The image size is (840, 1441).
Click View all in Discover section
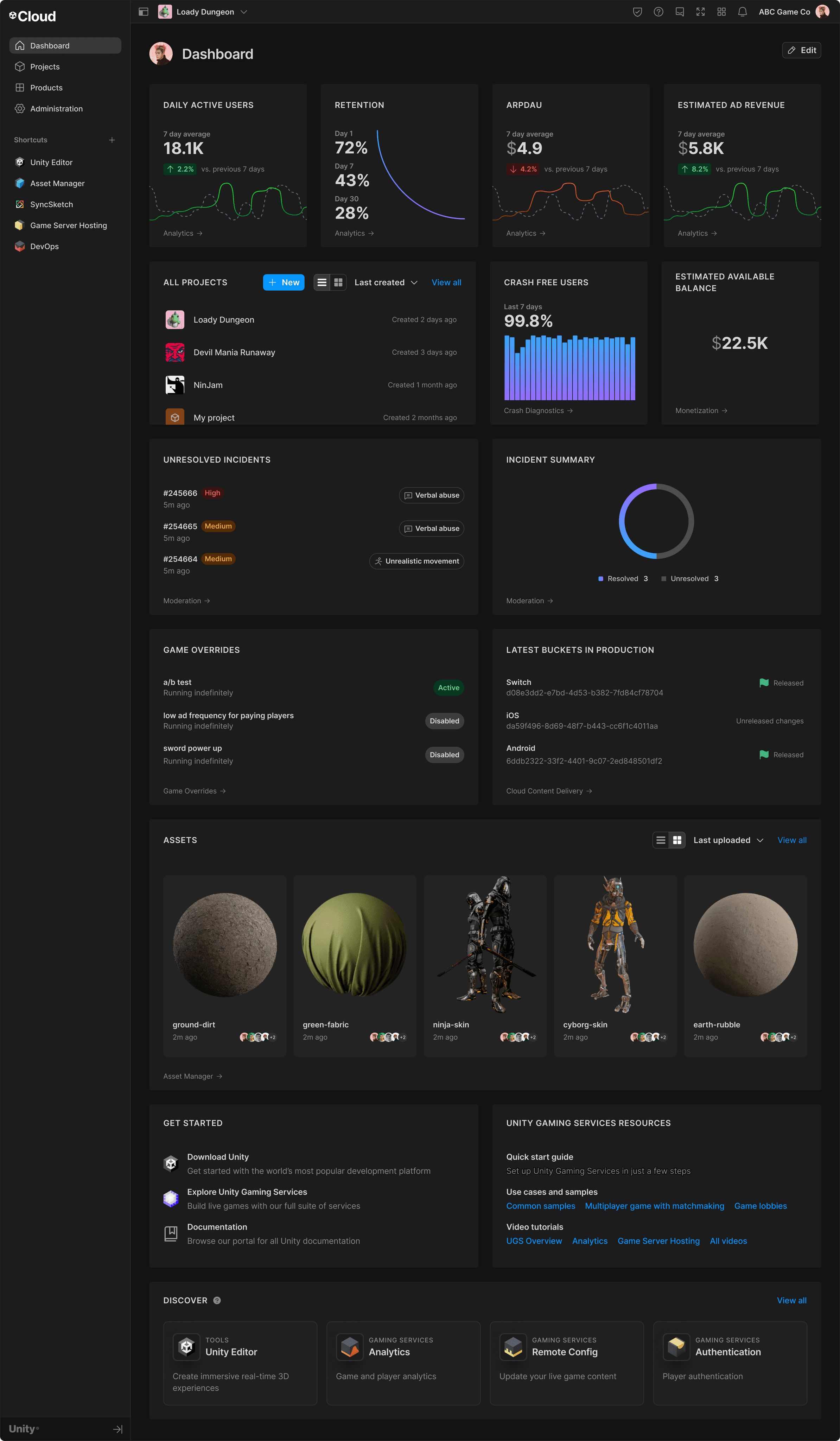[x=792, y=1300]
